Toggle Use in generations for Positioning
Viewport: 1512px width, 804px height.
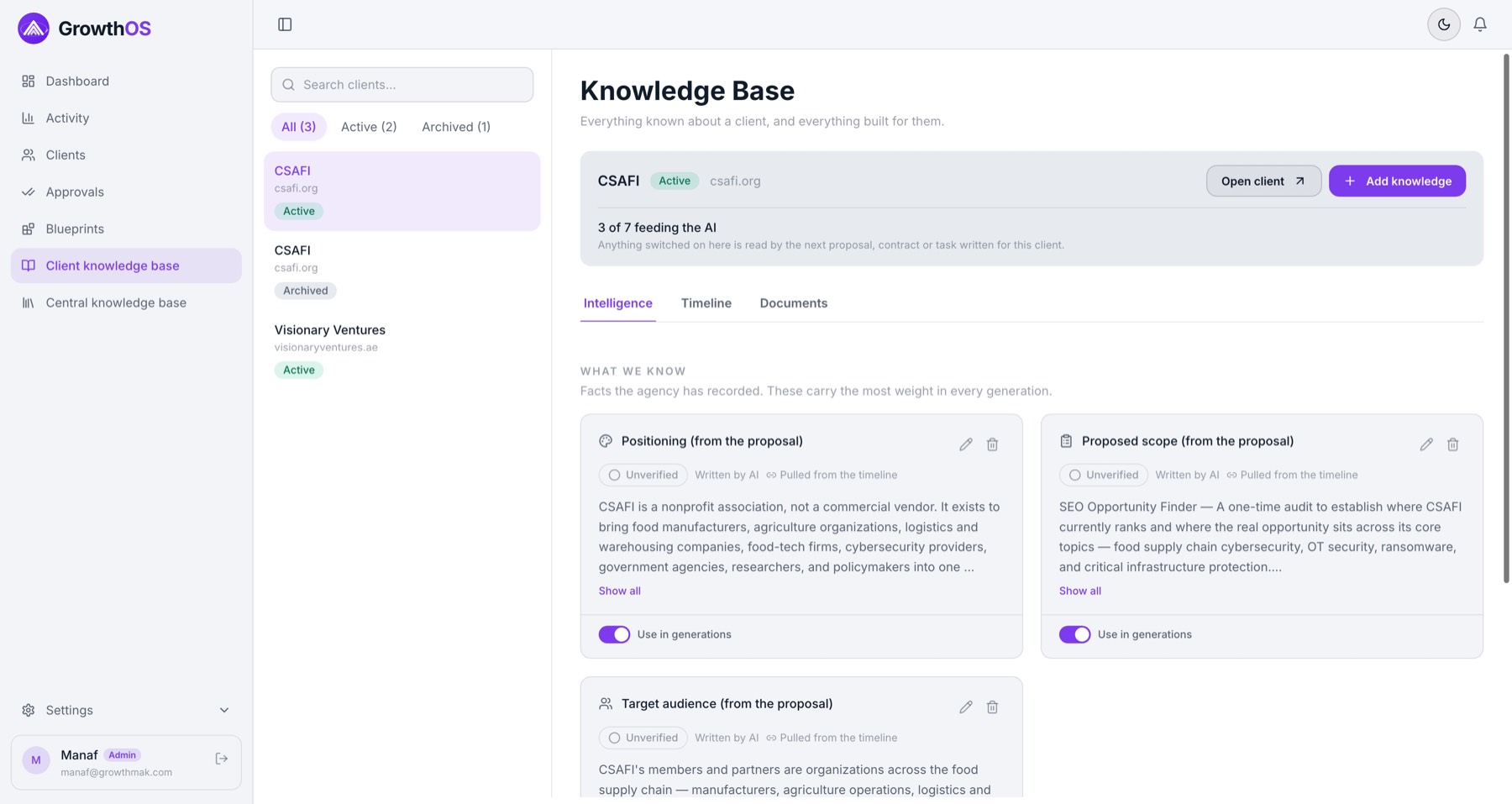click(614, 634)
